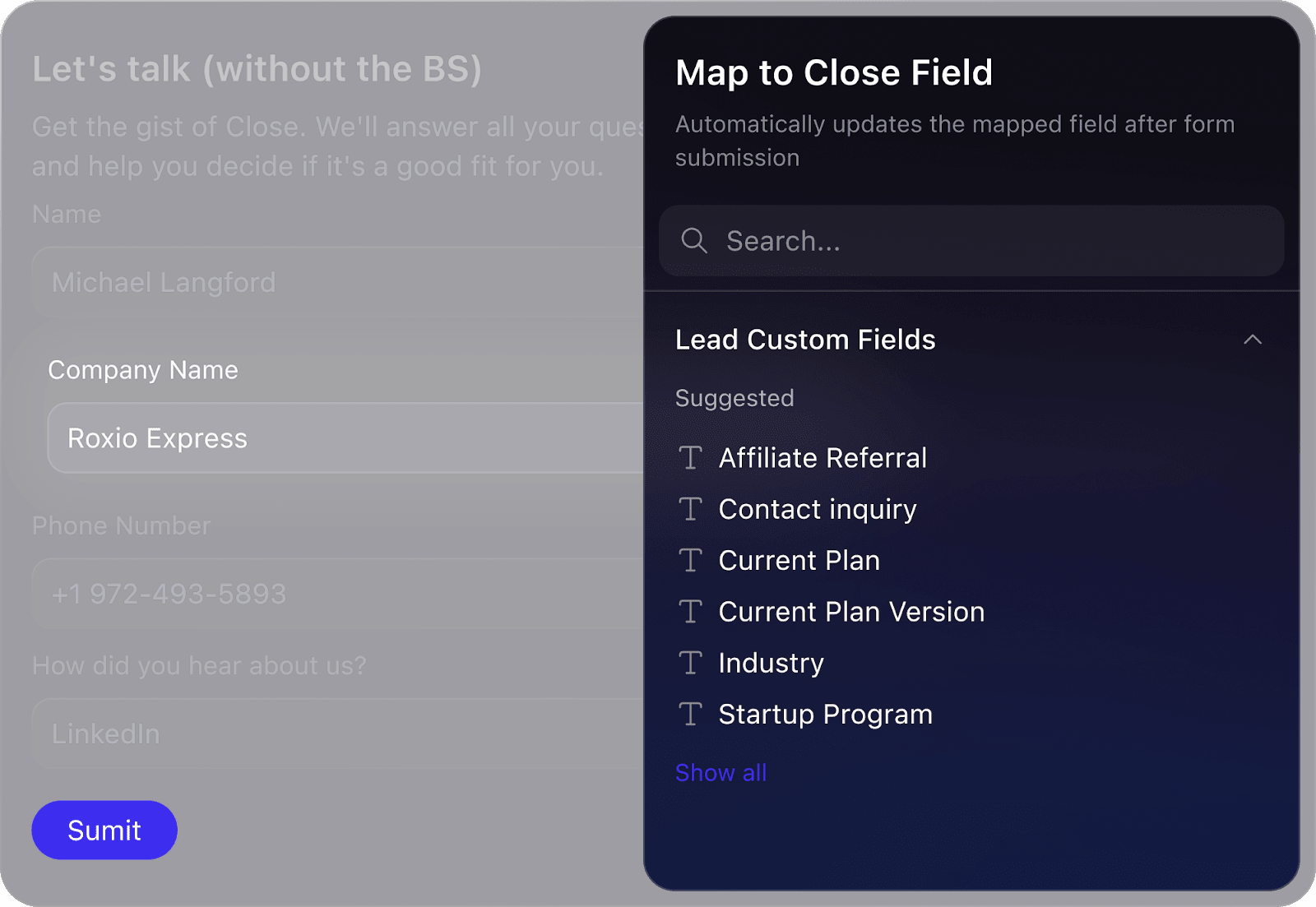Click Show all link
The height and width of the screenshot is (907, 1316).
point(721,773)
